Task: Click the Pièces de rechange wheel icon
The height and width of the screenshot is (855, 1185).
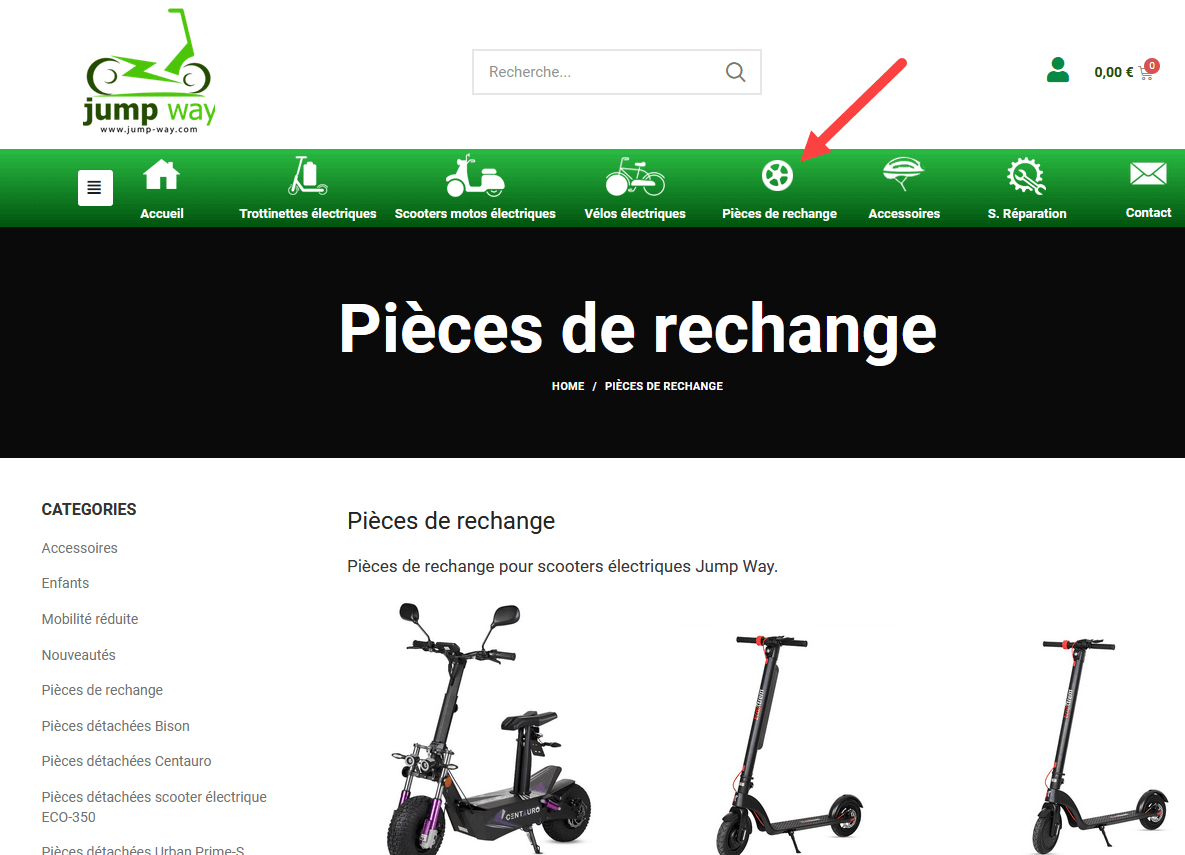Action: point(778,176)
